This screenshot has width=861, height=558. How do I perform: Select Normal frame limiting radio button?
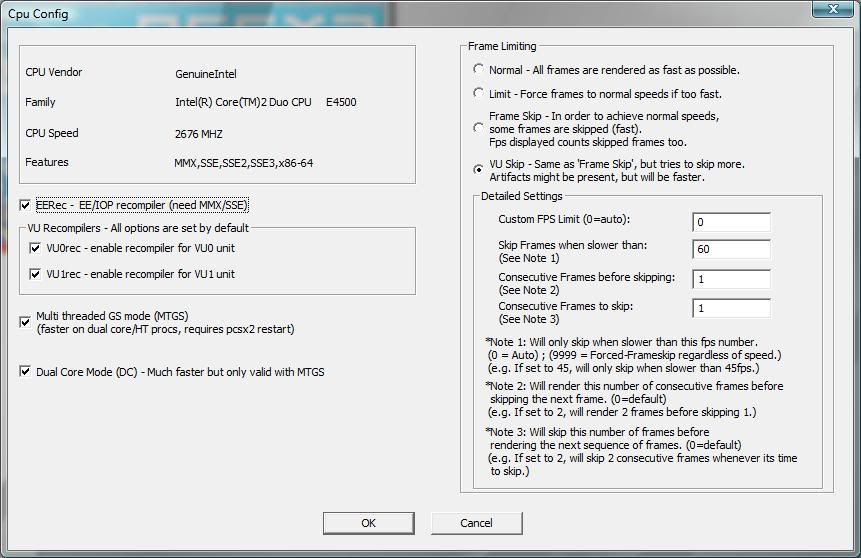(479, 70)
